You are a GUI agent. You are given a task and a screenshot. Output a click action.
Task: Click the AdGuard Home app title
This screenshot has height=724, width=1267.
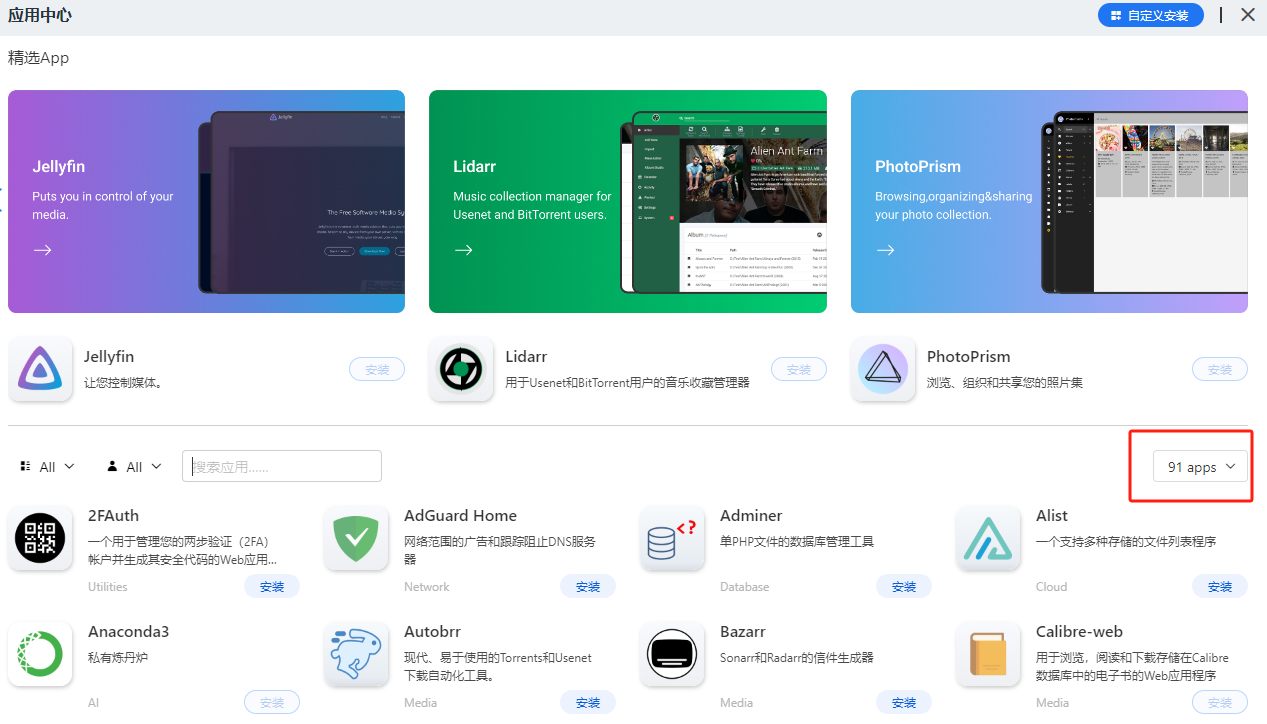tap(460, 516)
